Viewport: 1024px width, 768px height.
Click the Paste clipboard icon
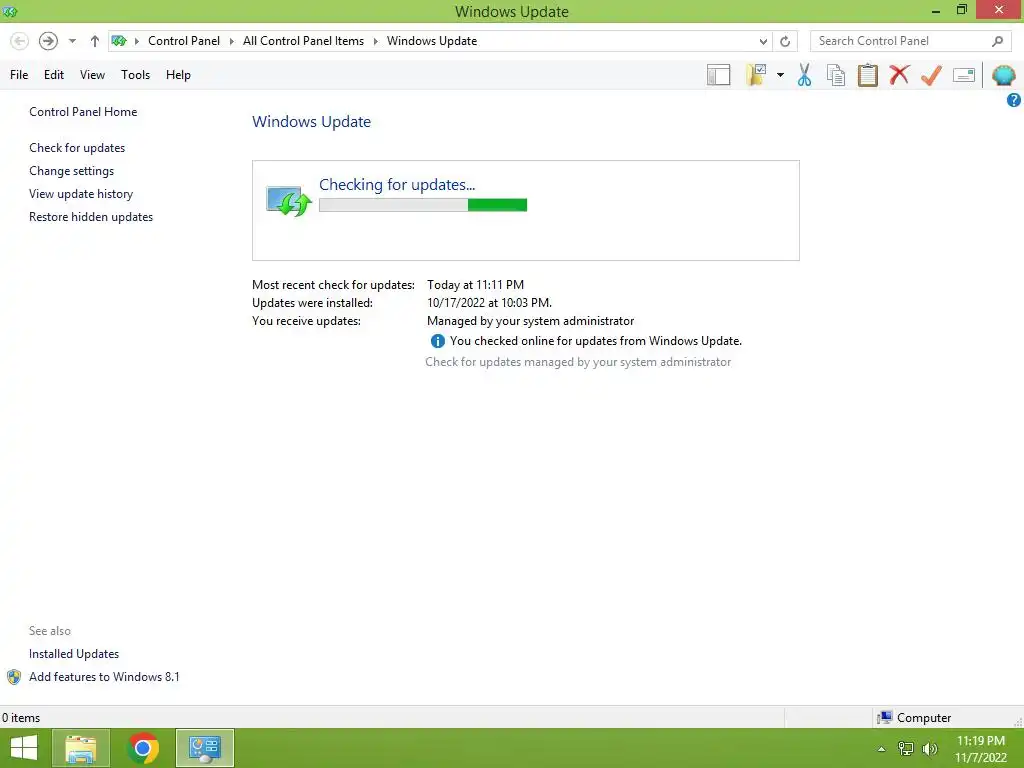[x=867, y=75]
